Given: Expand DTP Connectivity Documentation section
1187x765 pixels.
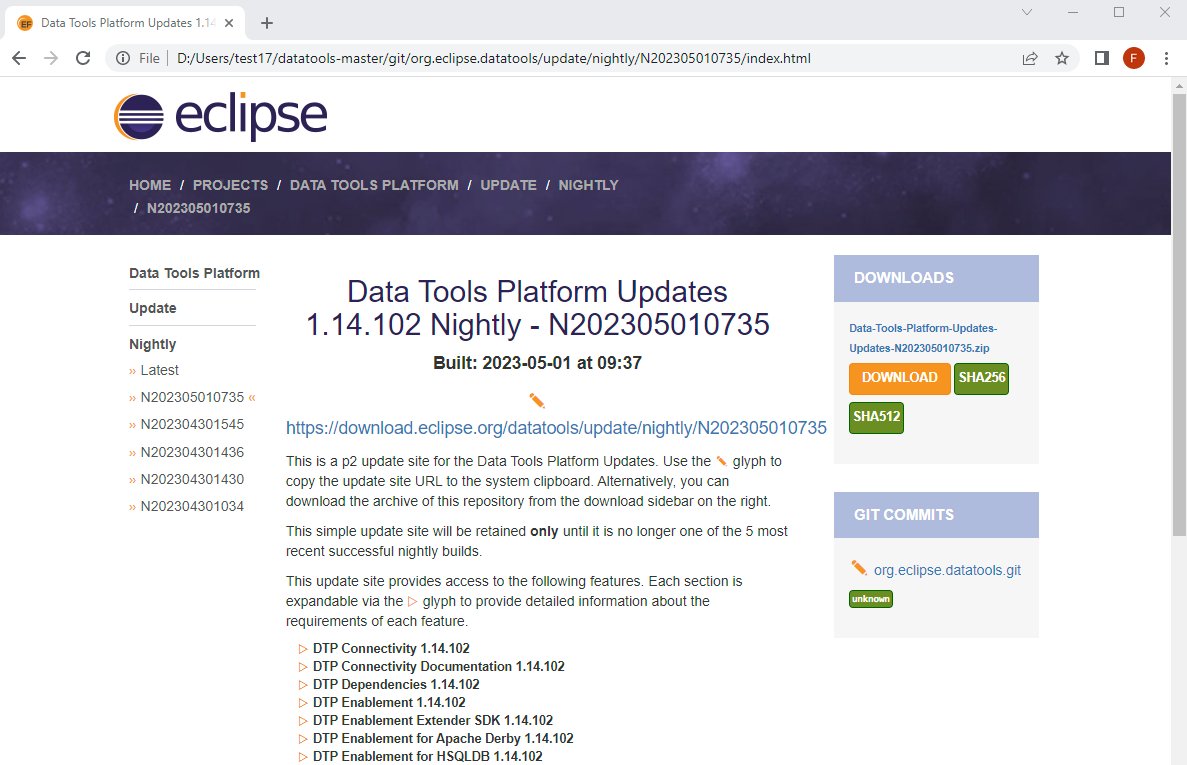Looking at the screenshot, I should [x=303, y=667].
